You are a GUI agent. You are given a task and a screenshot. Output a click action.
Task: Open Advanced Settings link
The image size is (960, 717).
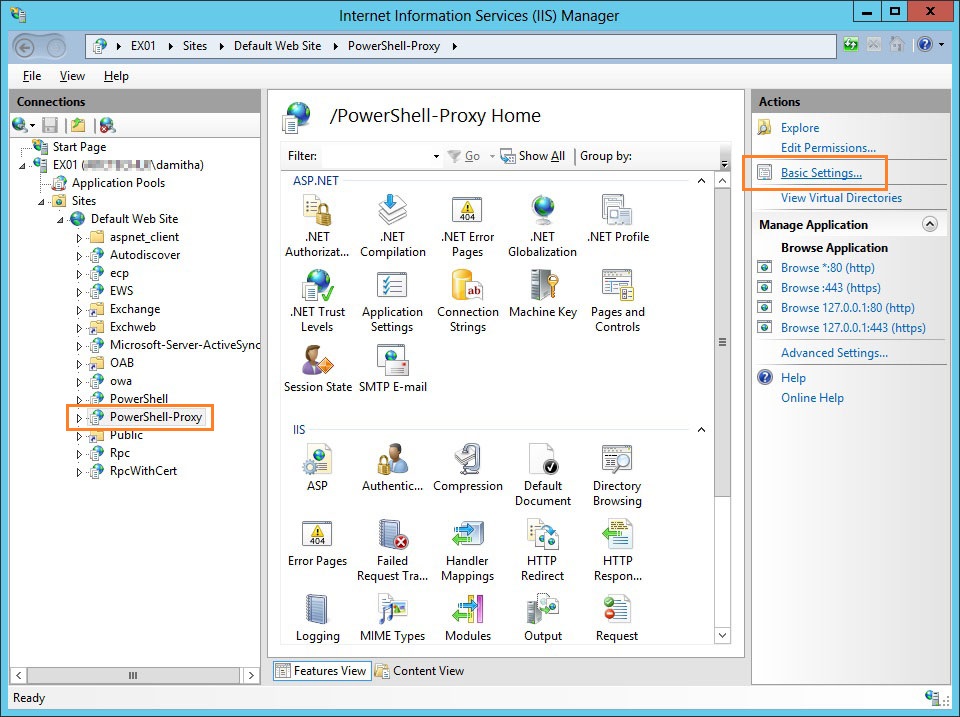click(x=834, y=353)
